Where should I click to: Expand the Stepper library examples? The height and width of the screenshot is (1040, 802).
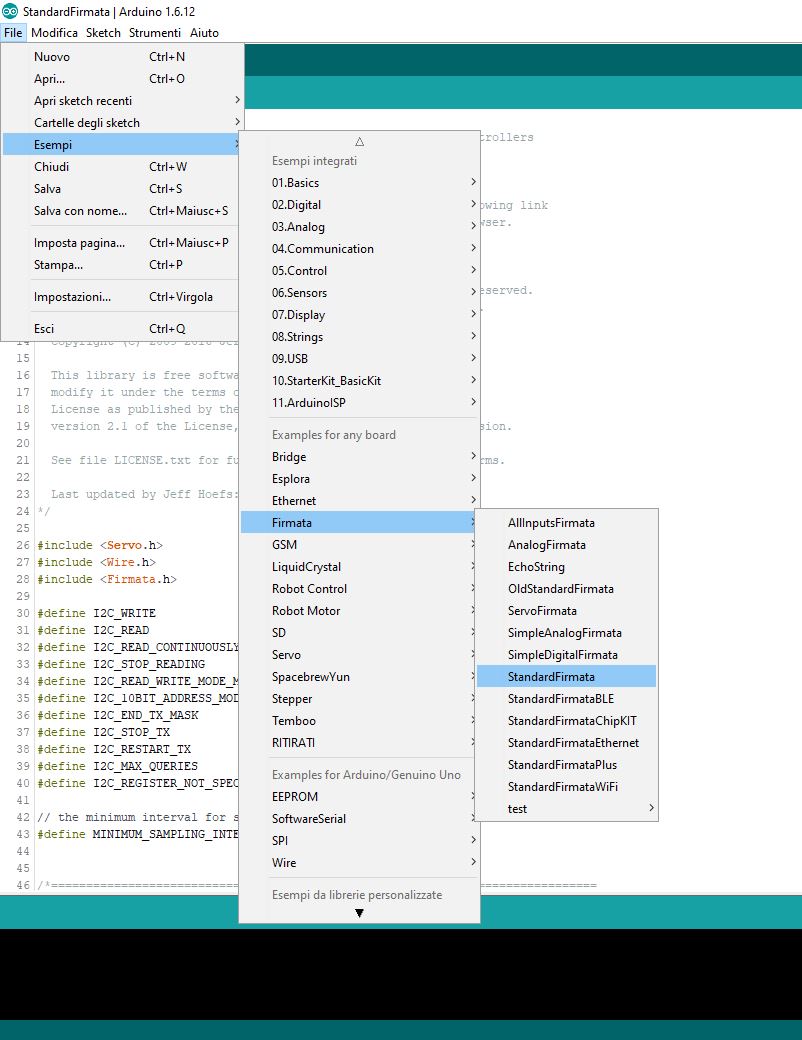[x=360, y=698]
